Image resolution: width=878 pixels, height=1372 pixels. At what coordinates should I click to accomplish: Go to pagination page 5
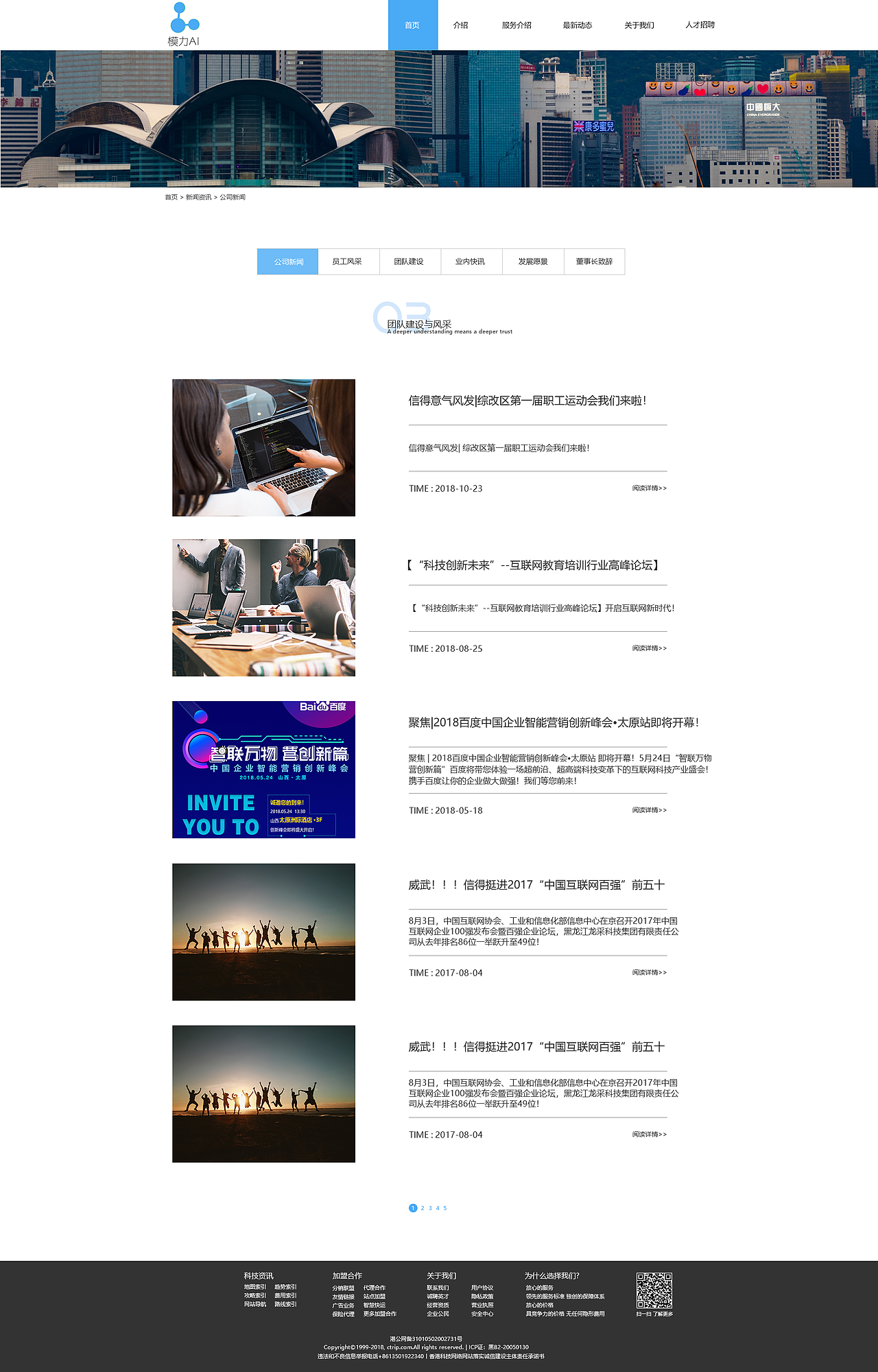445,1208
